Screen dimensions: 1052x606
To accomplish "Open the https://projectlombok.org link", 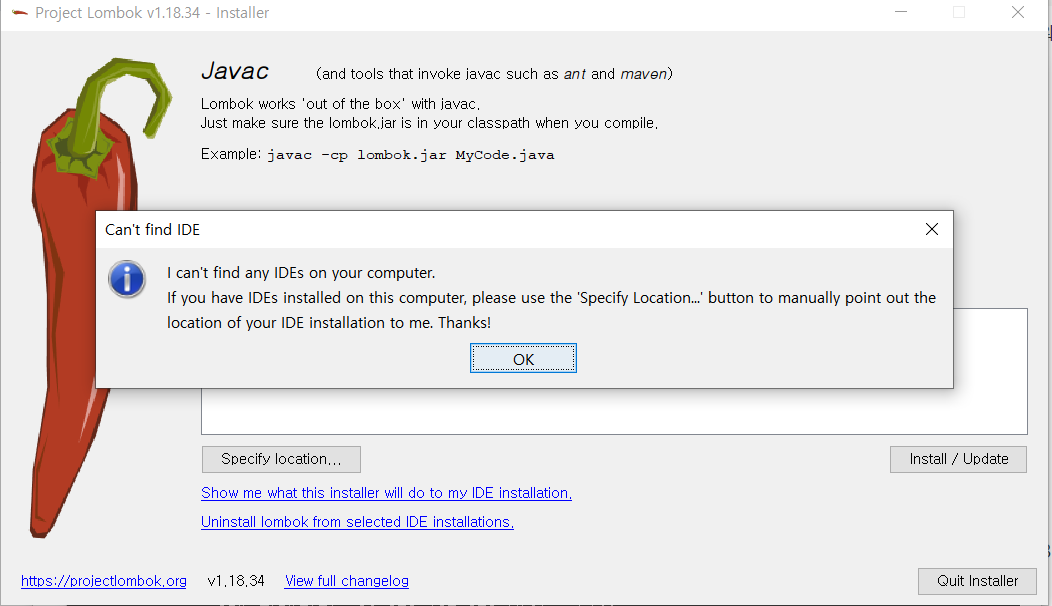I will pyautogui.click(x=104, y=580).
